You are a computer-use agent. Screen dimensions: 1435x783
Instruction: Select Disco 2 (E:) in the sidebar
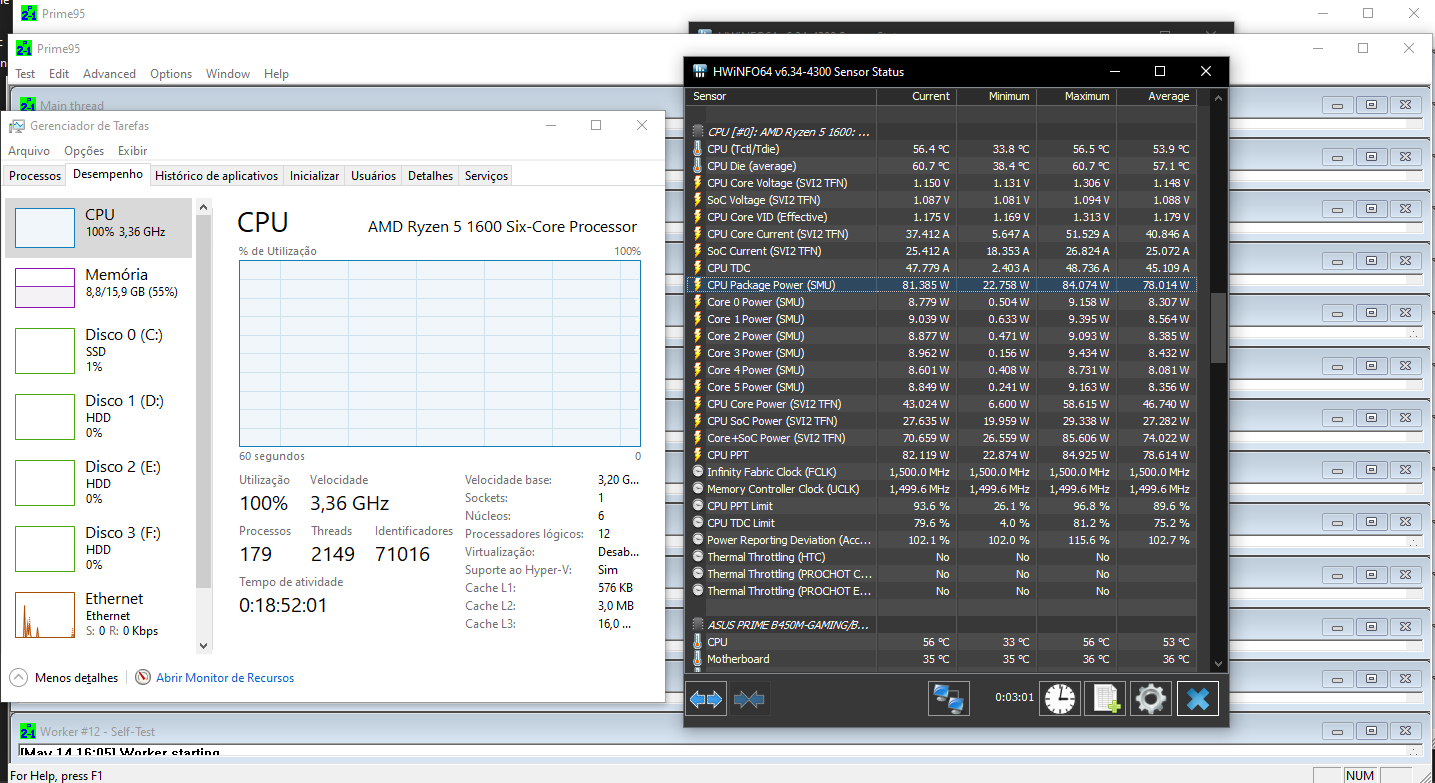tap(98, 483)
